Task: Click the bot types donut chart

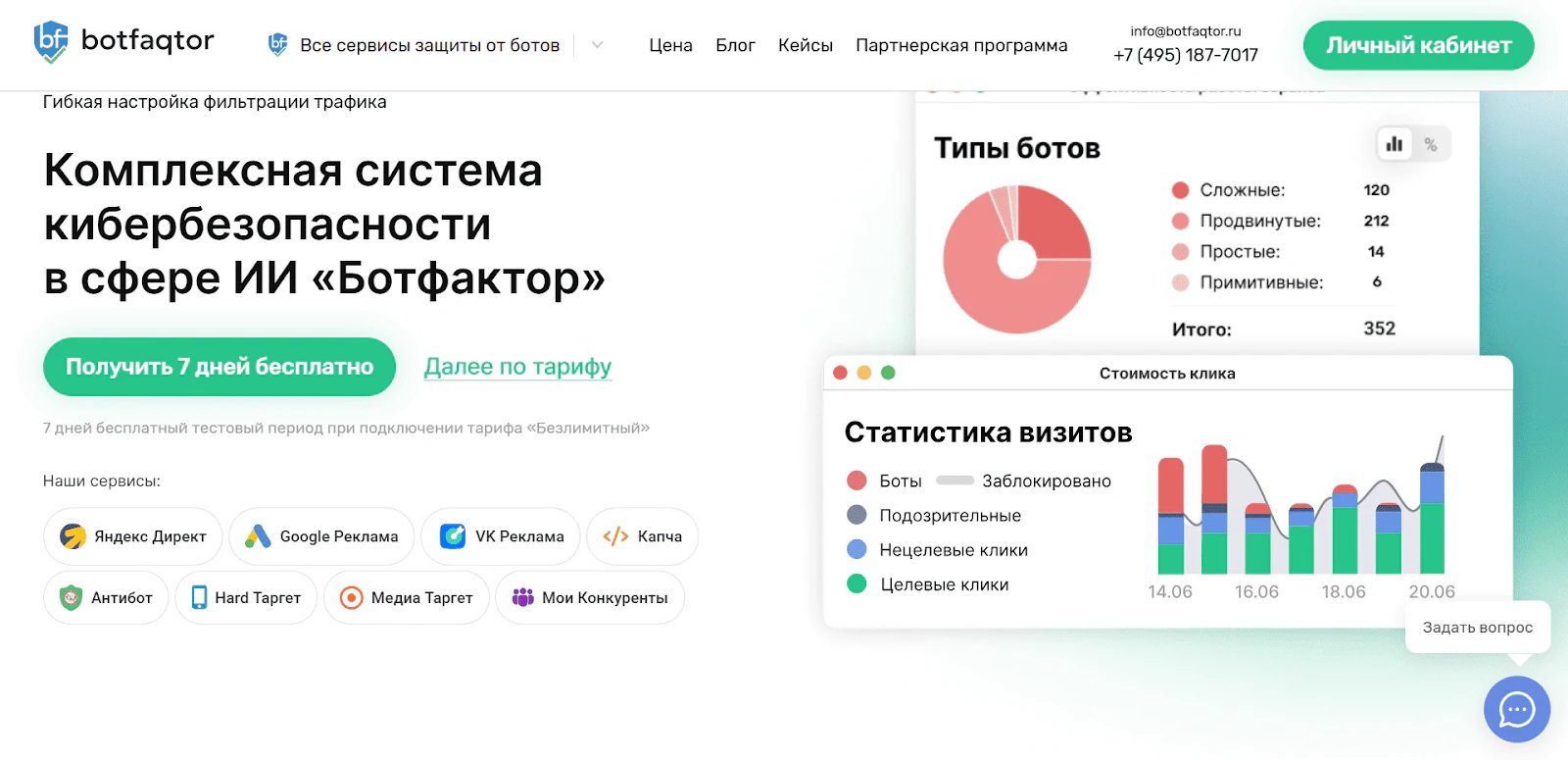Action: (1017, 260)
